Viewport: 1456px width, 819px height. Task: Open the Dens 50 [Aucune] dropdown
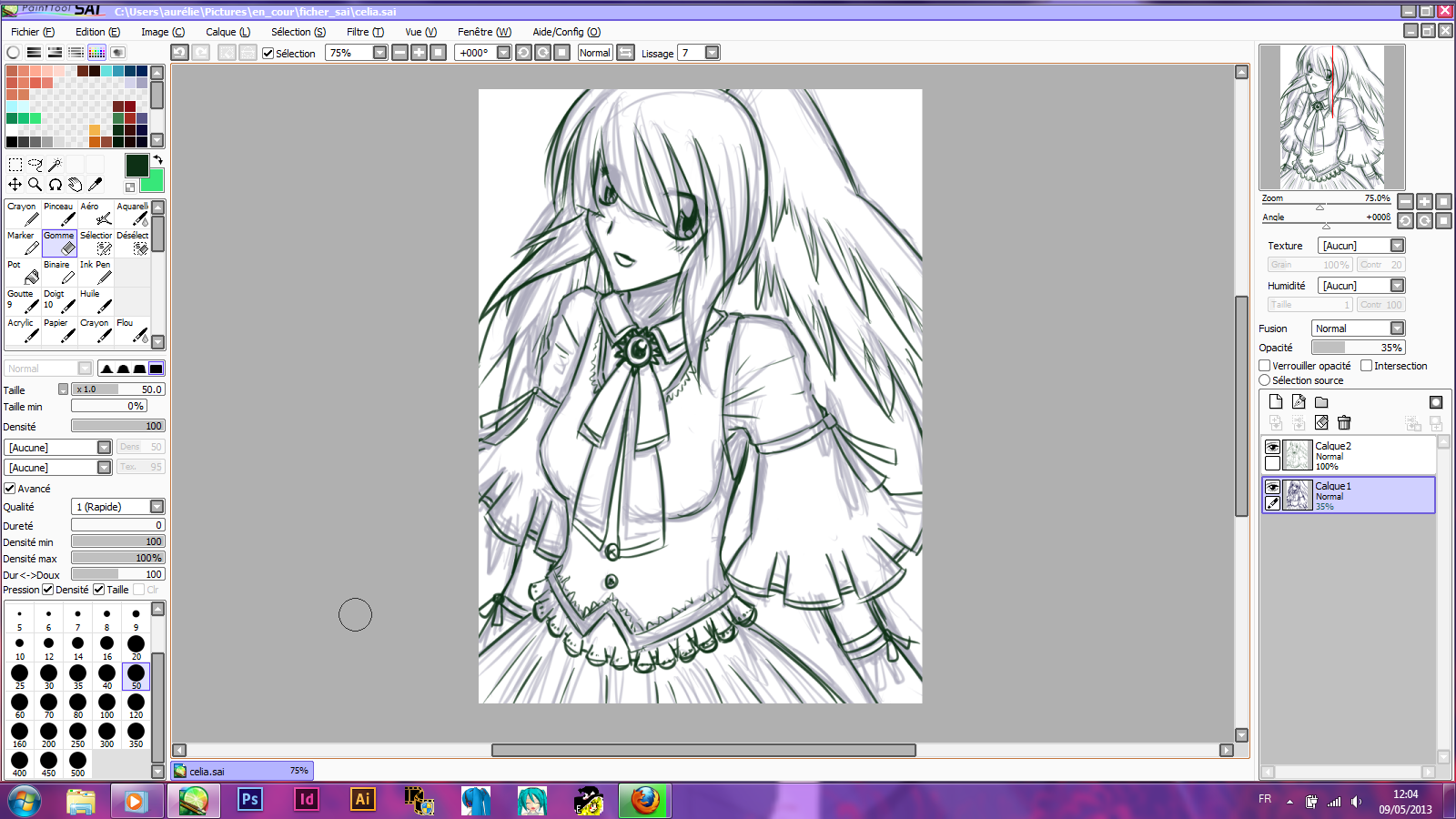104,448
